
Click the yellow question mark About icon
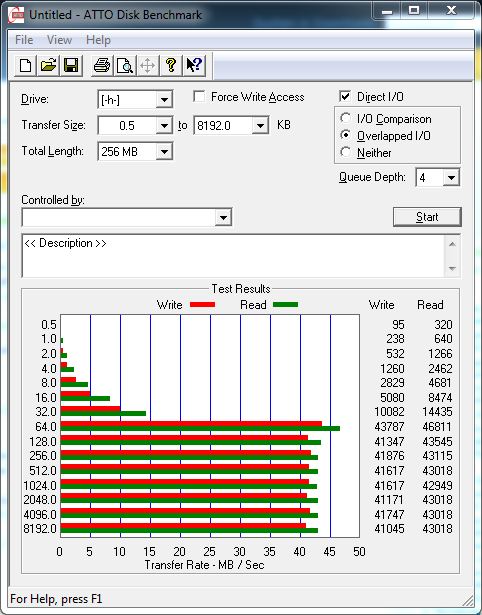pos(171,65)
